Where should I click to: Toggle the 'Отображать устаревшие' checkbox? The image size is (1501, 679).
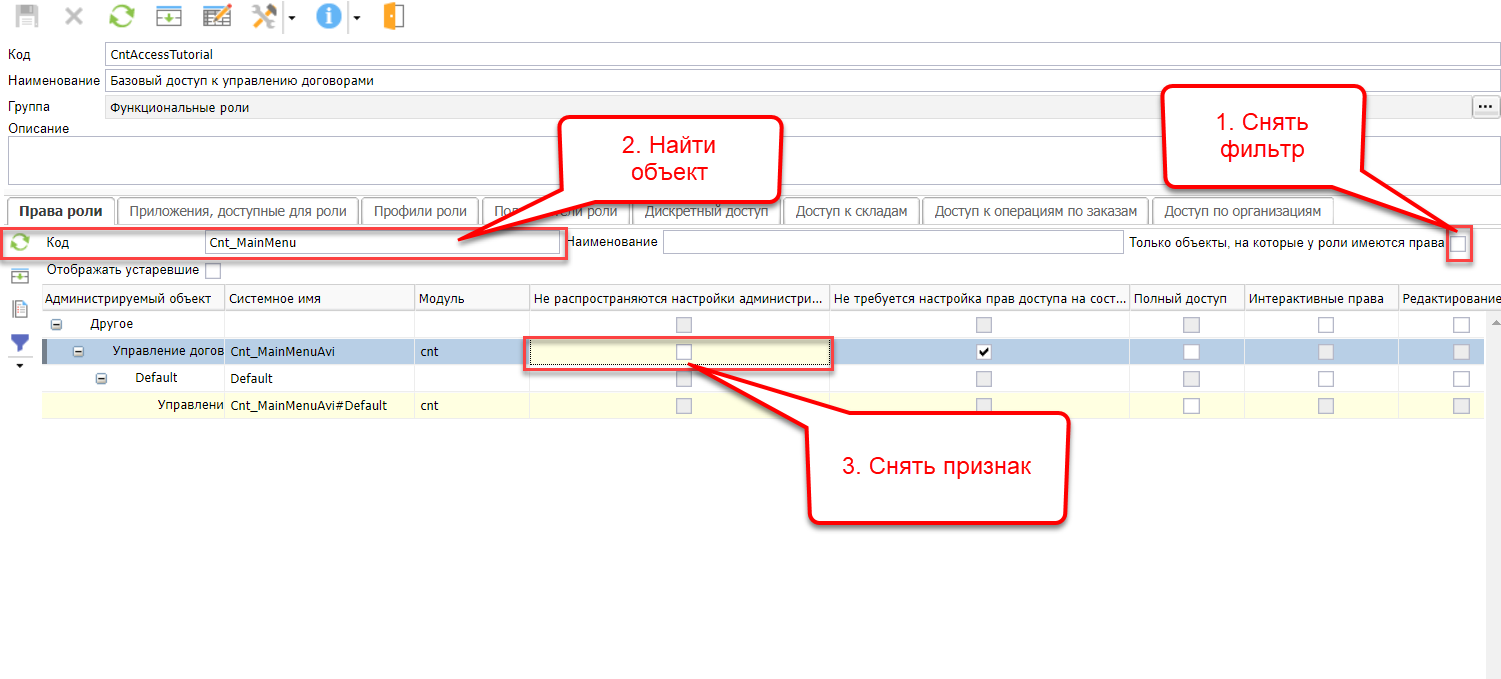(x=212, y=270)
